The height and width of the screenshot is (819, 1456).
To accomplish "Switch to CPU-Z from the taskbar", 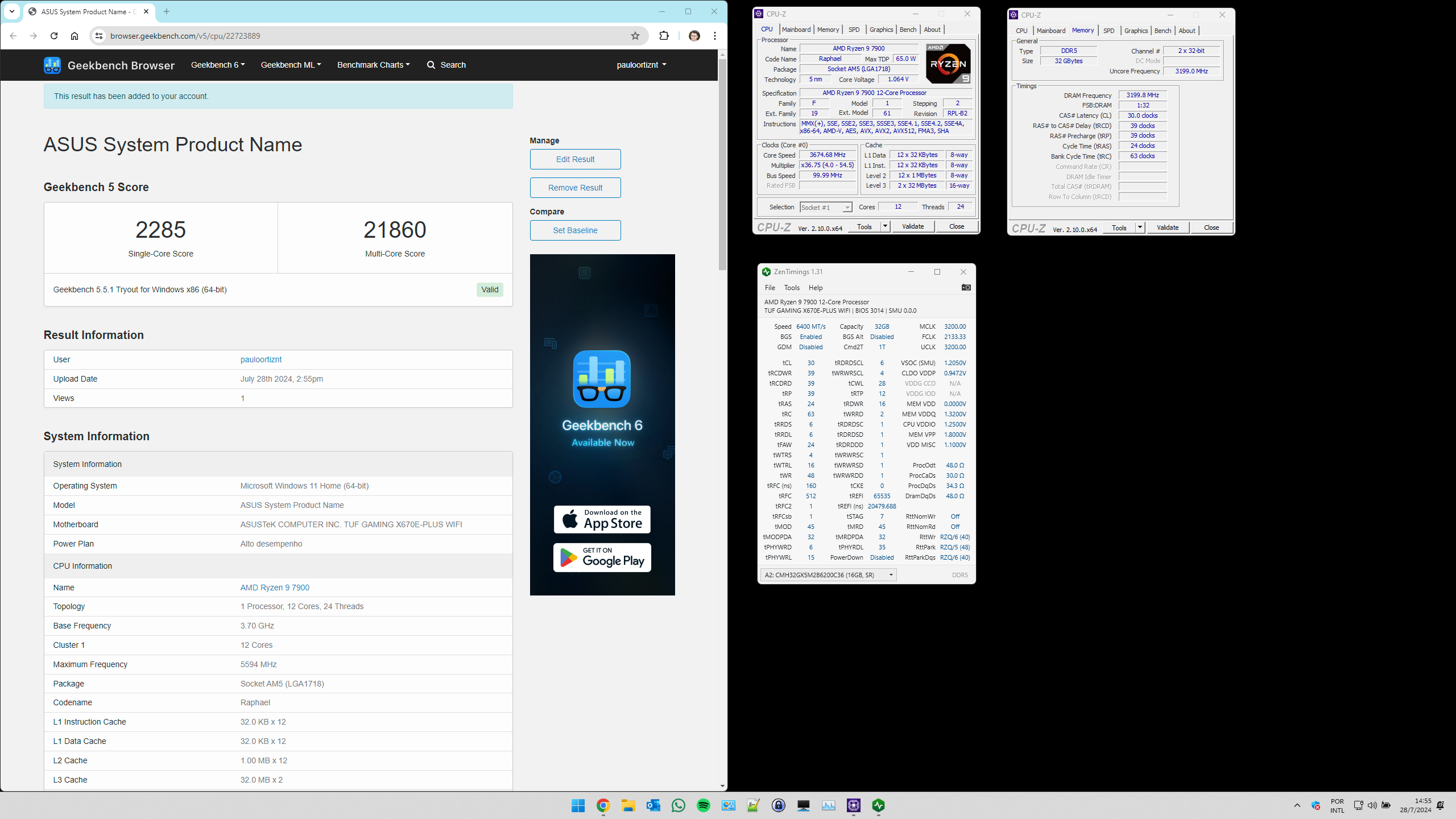I will [854, 805].
